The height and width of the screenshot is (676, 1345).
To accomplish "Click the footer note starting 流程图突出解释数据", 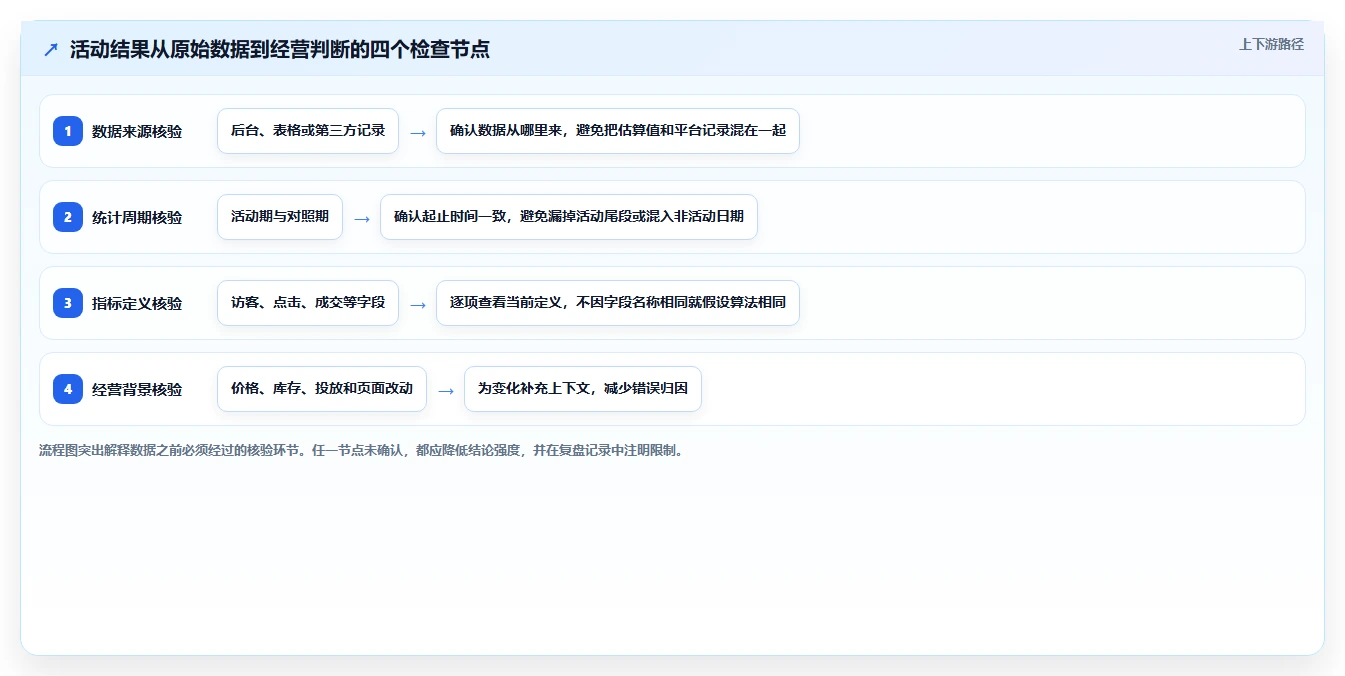I will pos(363,450).
